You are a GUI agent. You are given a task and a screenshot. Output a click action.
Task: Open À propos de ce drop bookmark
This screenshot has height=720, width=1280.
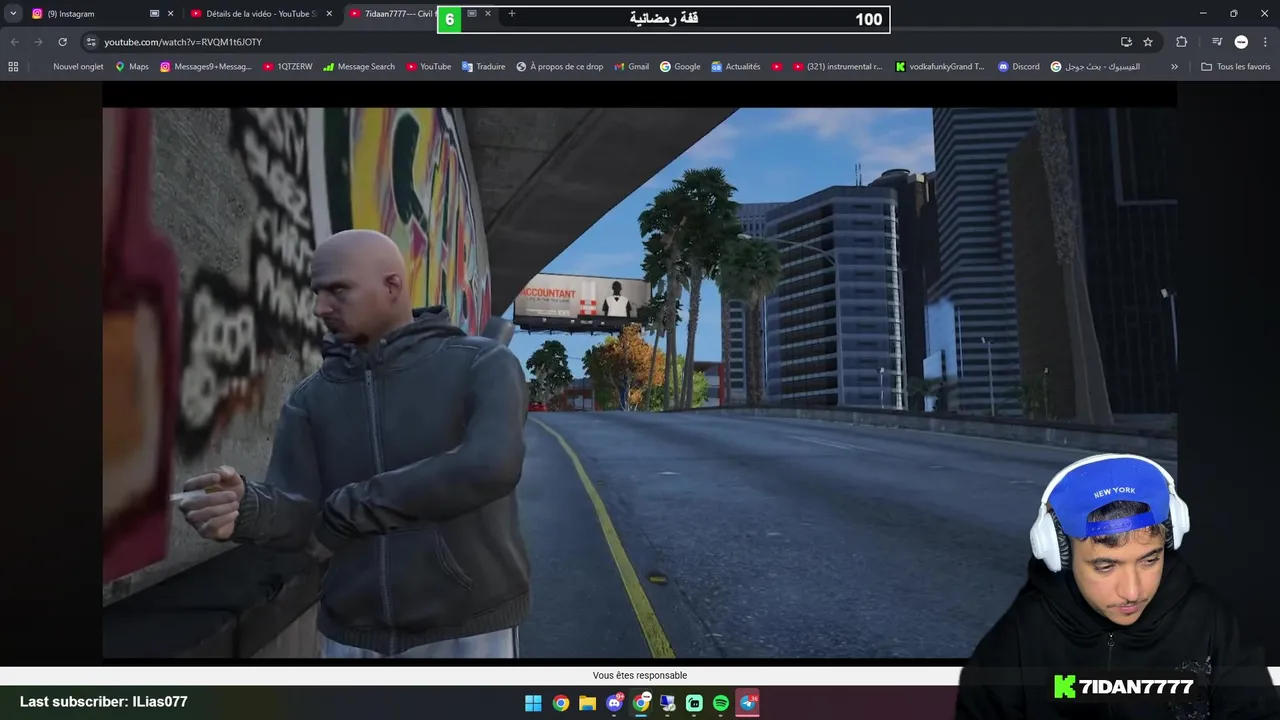(560, 67)
